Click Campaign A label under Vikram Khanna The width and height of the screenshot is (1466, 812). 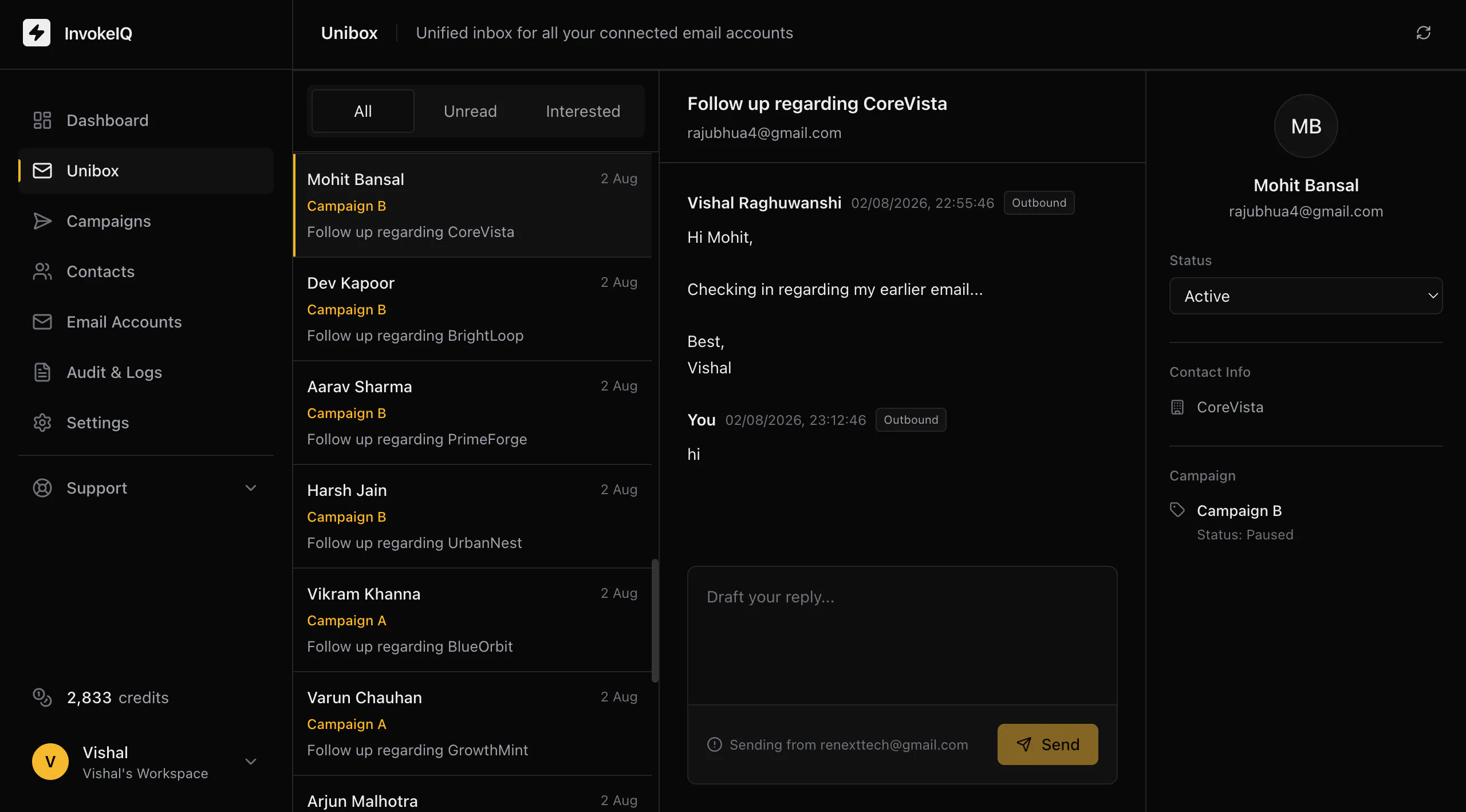346,620
